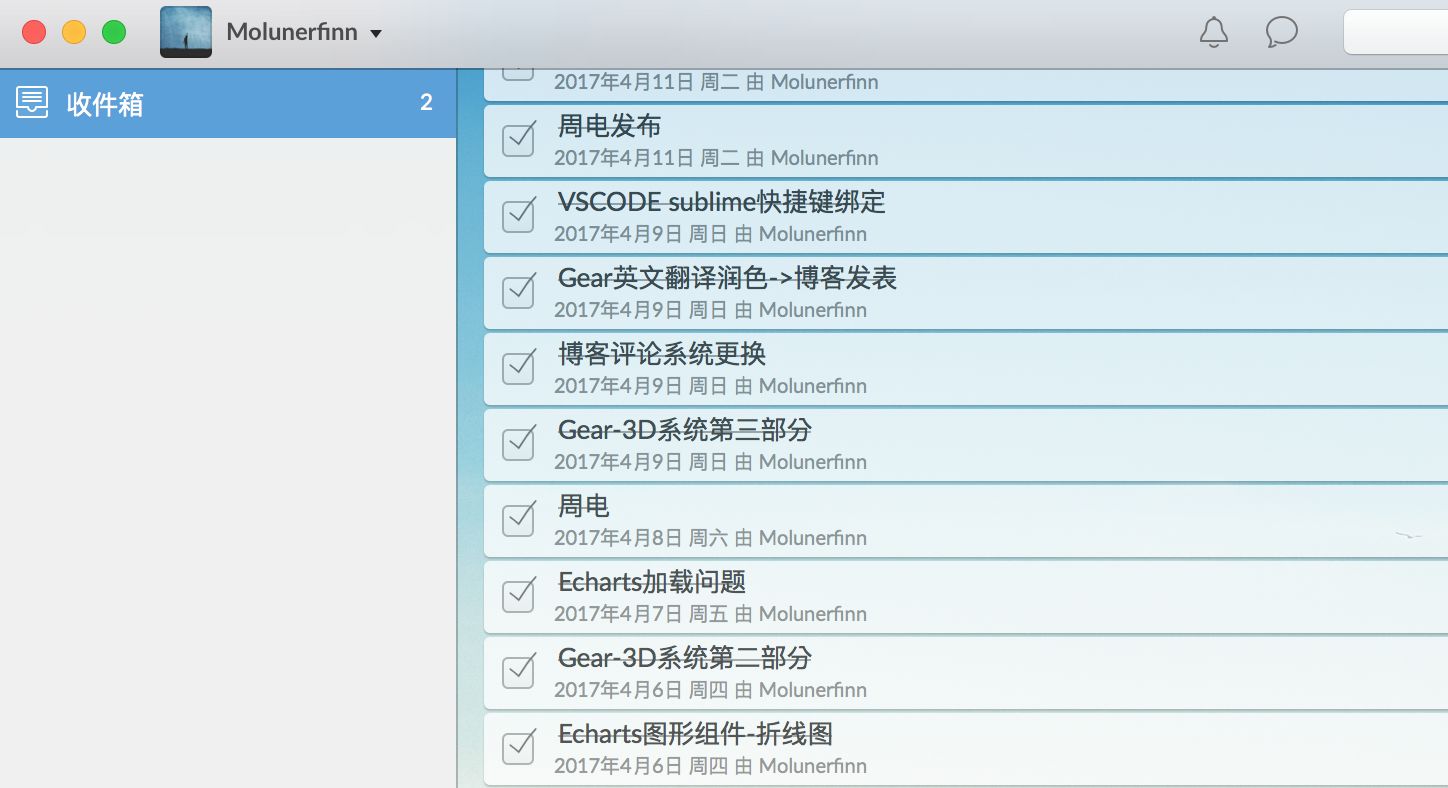Click the date line under Gear-3D系统第二部分

(x=710, y=690)
